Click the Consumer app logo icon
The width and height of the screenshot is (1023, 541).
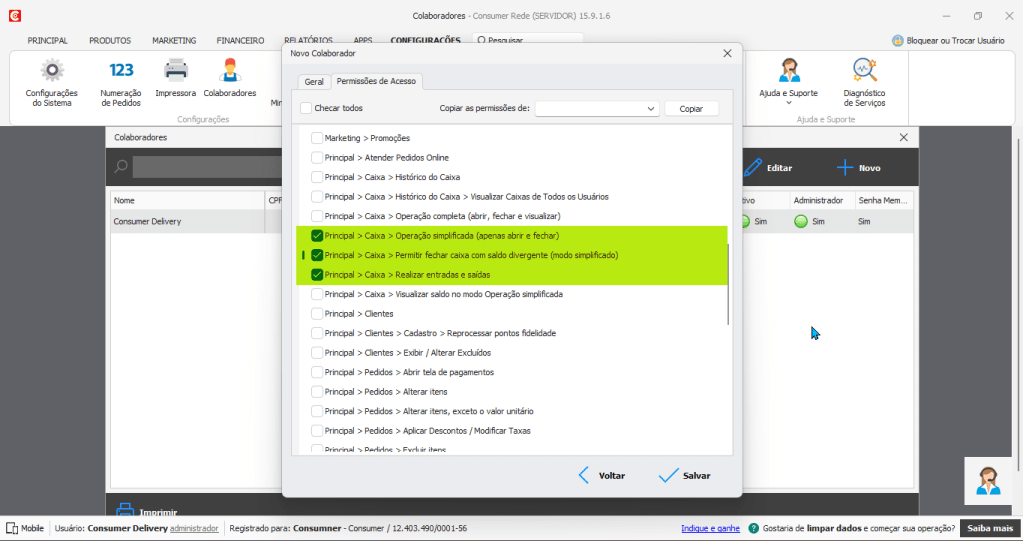tap(15, 16)
